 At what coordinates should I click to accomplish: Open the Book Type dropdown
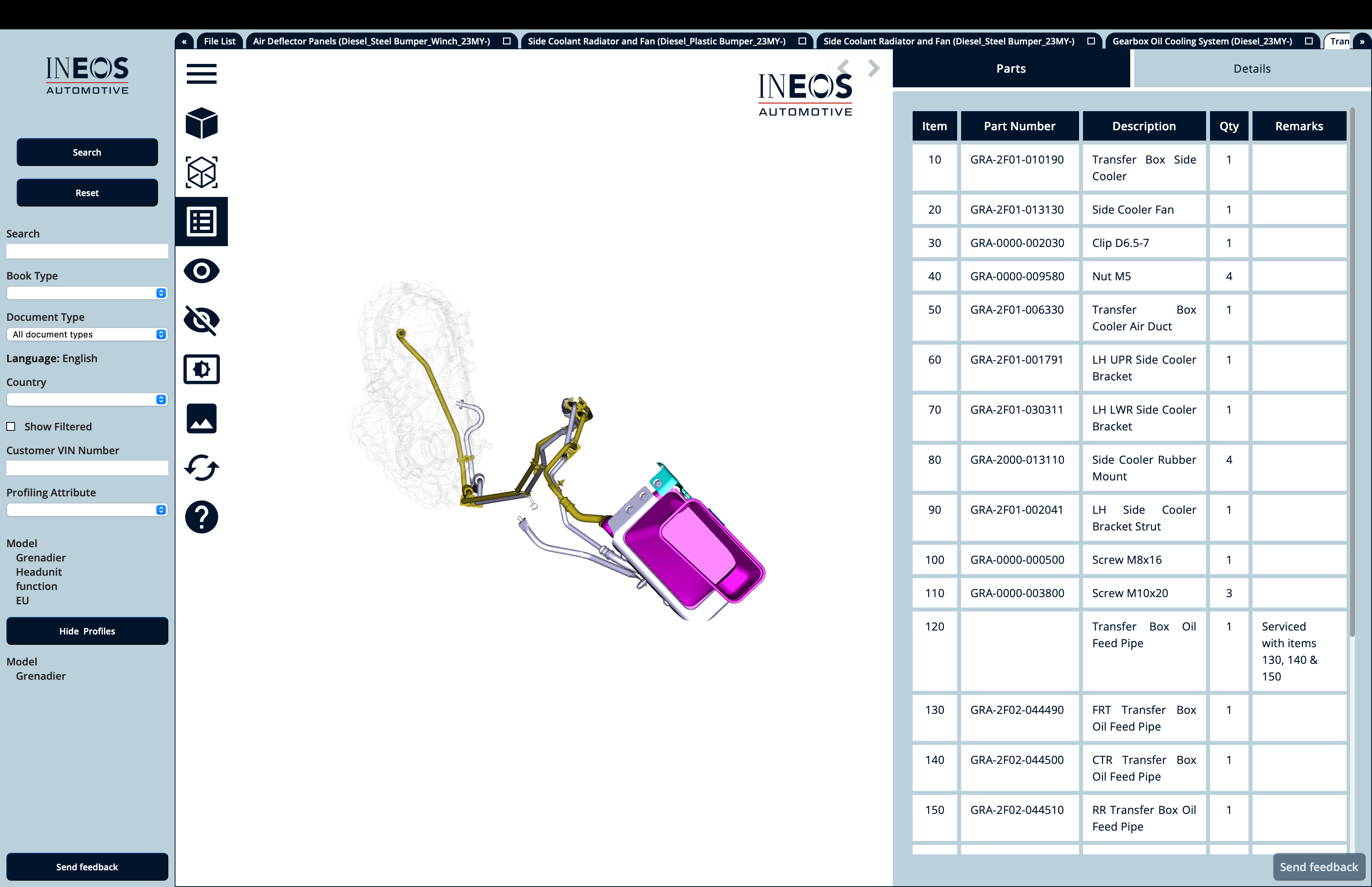click(87, 293)
